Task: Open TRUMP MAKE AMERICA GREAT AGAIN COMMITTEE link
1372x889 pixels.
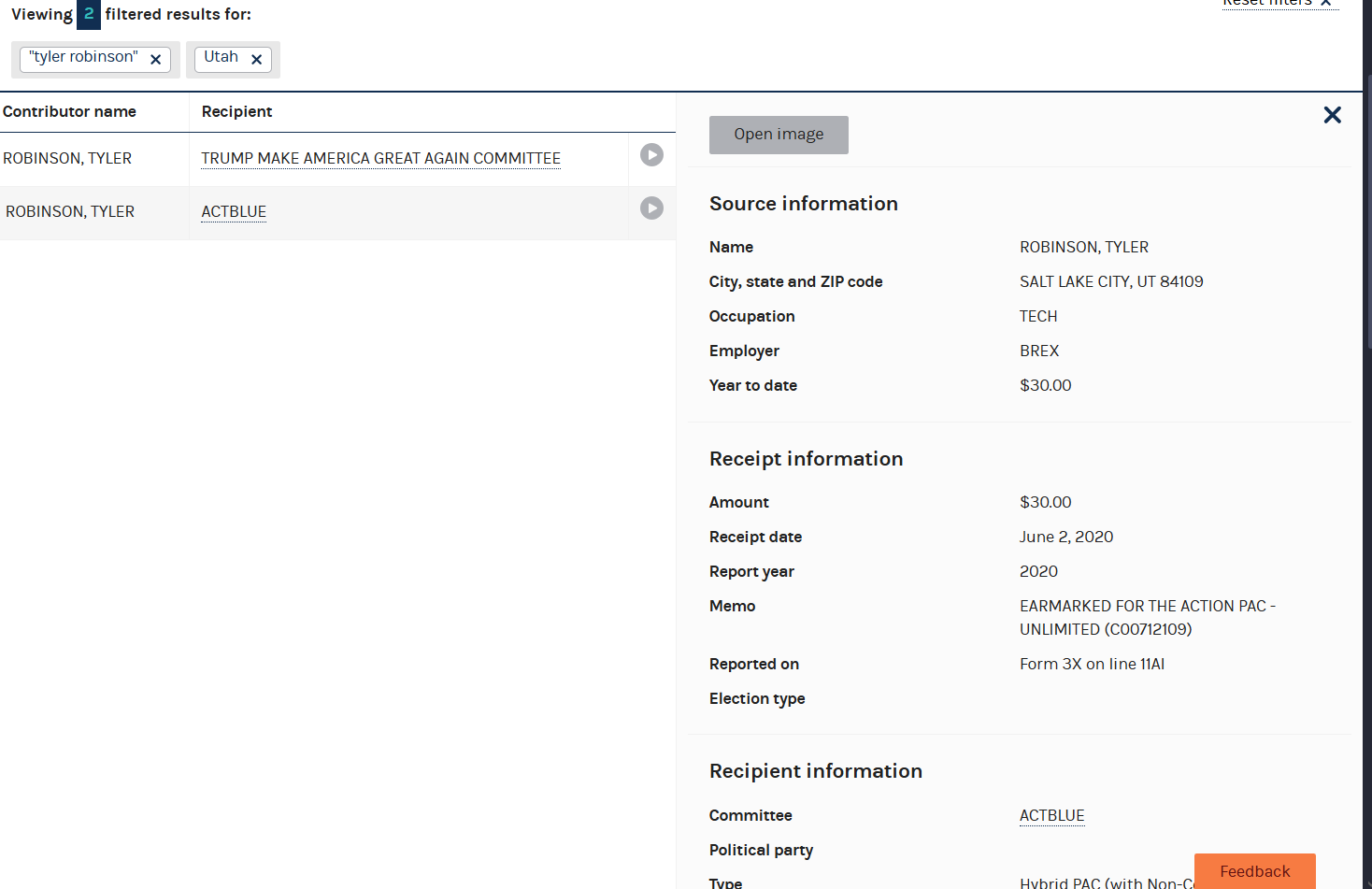Action: [x=380, y=159]
